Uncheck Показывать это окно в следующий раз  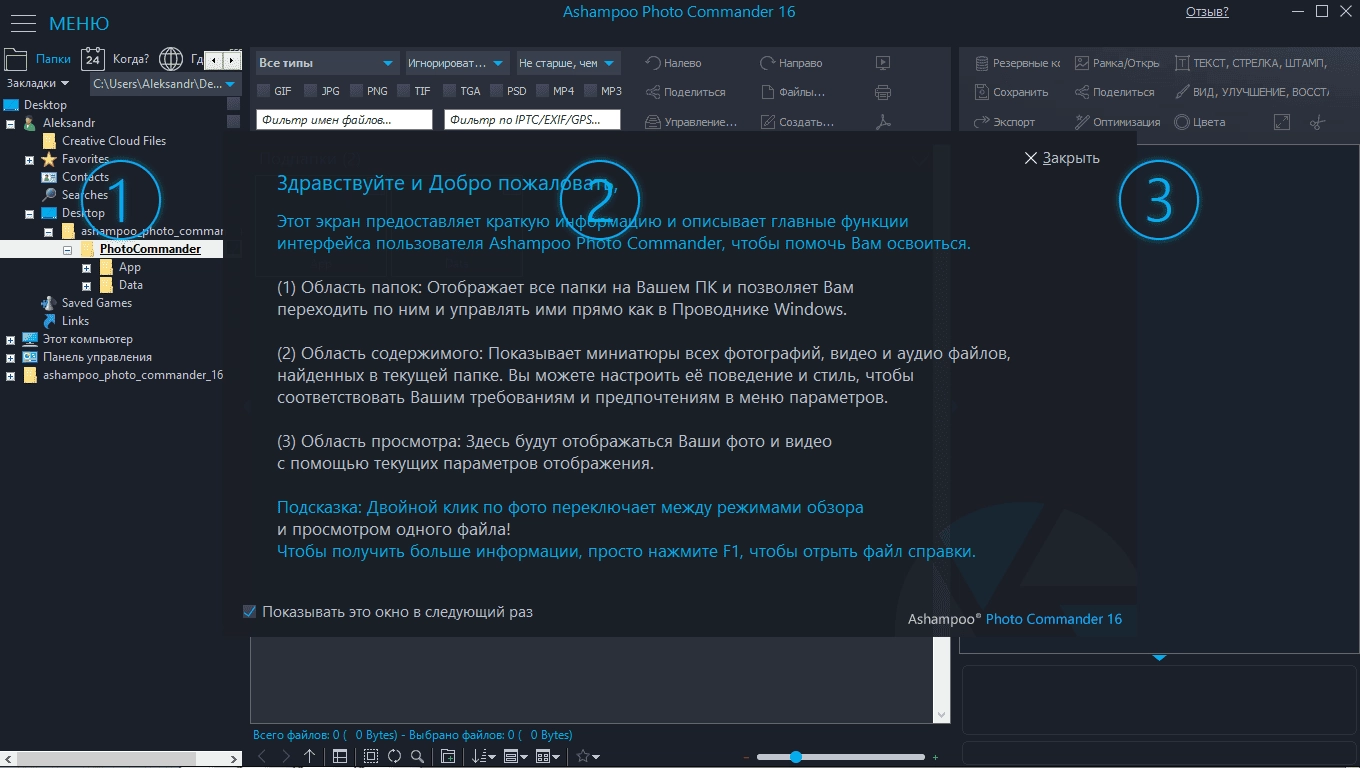tap(250, 611)
